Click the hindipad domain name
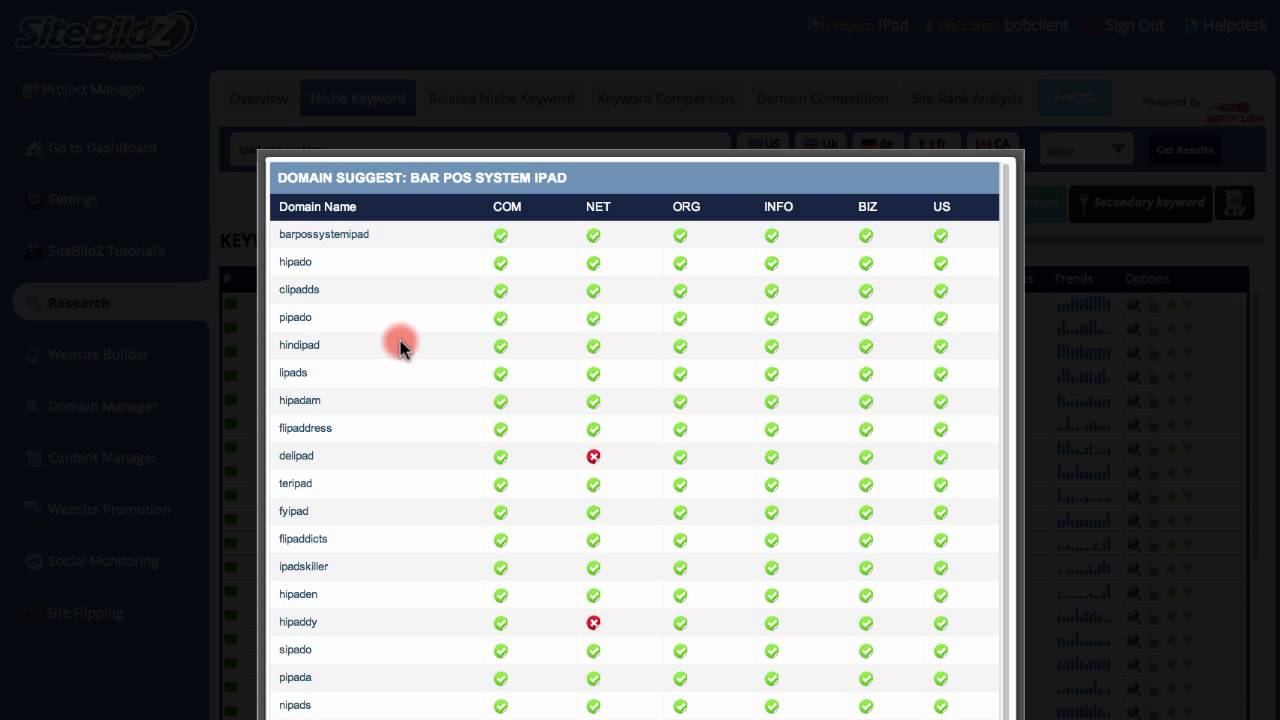 299,346
